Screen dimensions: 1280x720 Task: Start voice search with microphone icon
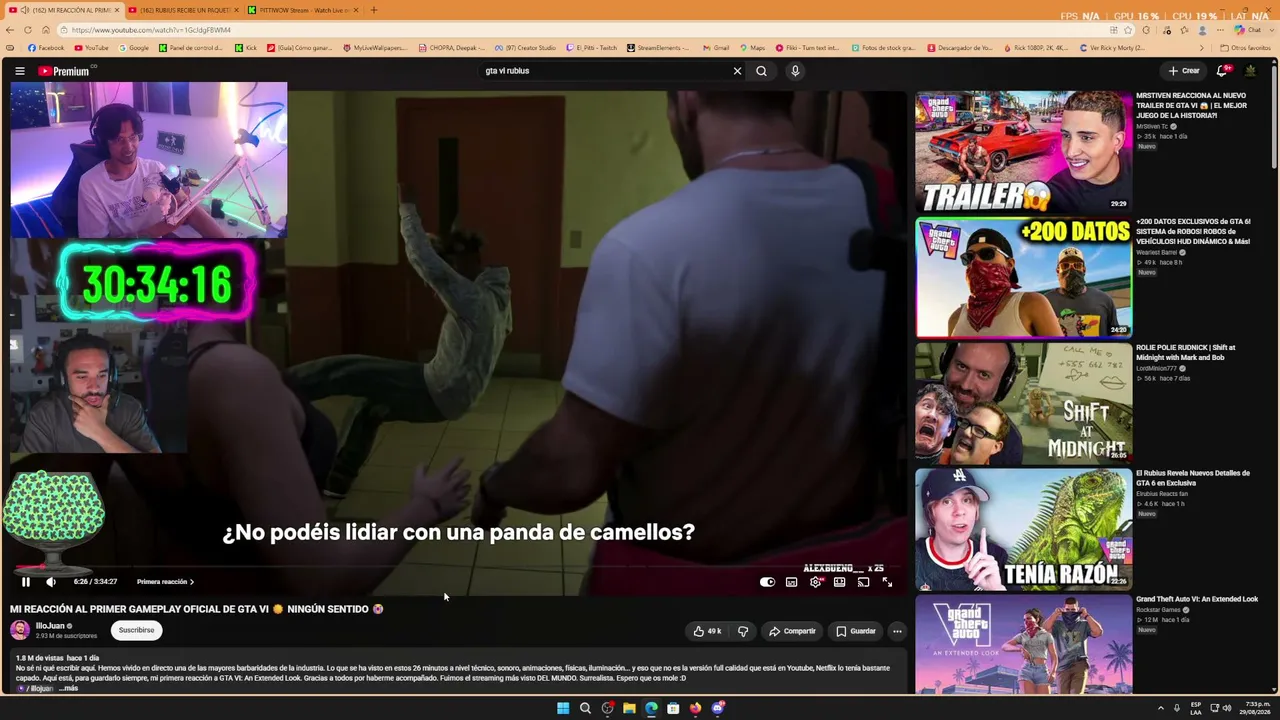coord(795,71)
